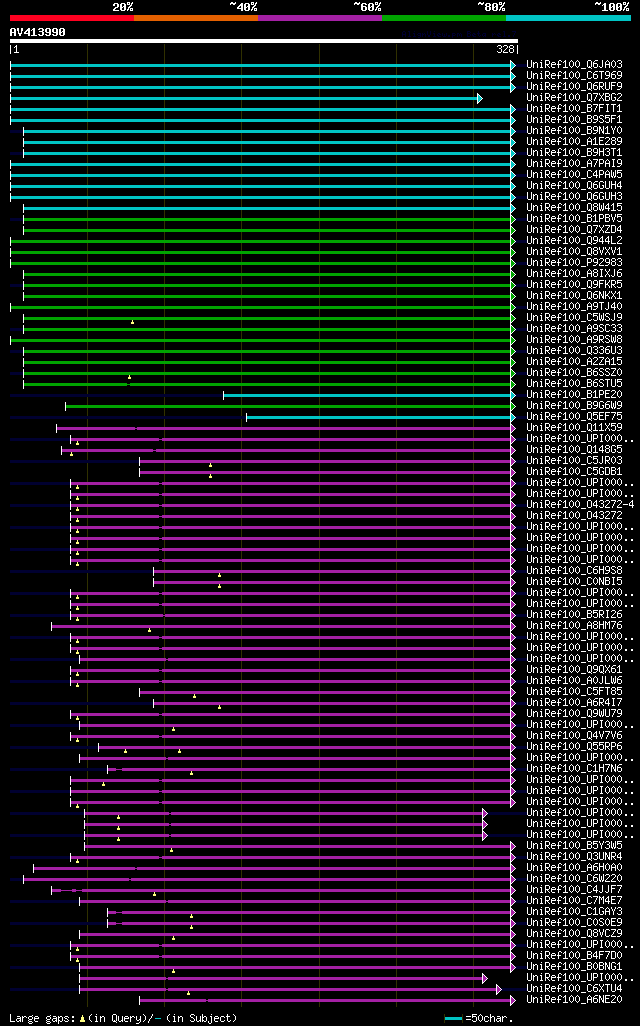Image resolution: width=640 pixels, height=1026 pixels.
Task: Select the query name AV413990
Action: [37, 32]
